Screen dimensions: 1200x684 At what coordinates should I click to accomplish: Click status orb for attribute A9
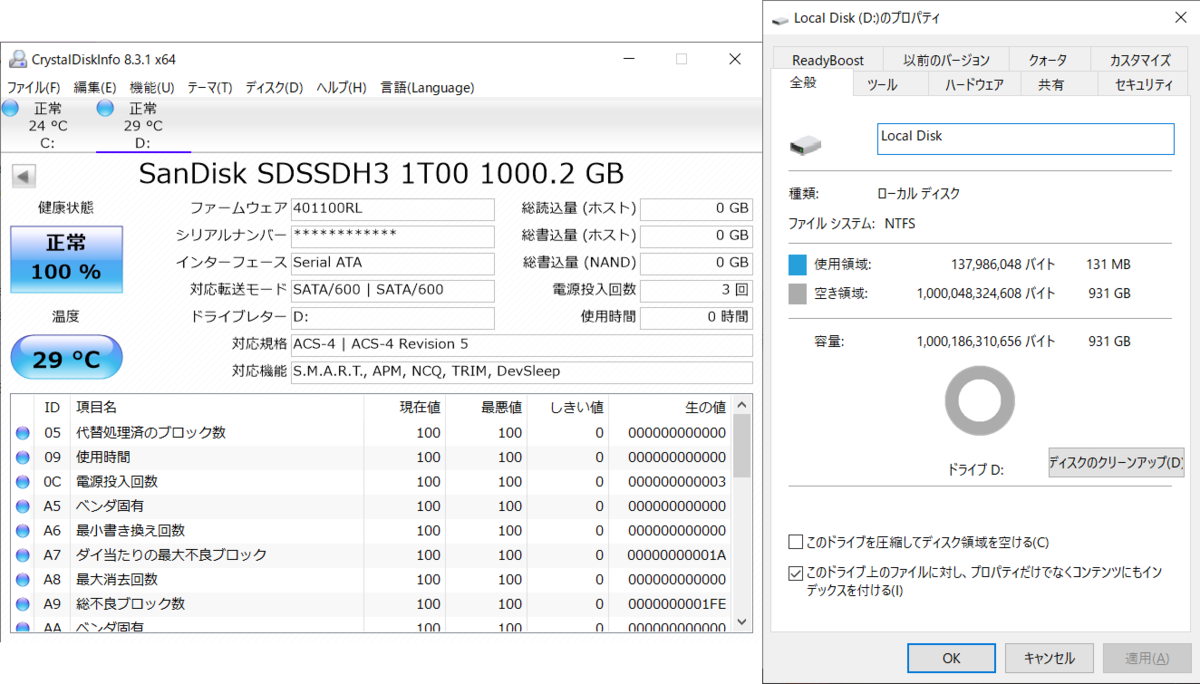coord(22,604)
